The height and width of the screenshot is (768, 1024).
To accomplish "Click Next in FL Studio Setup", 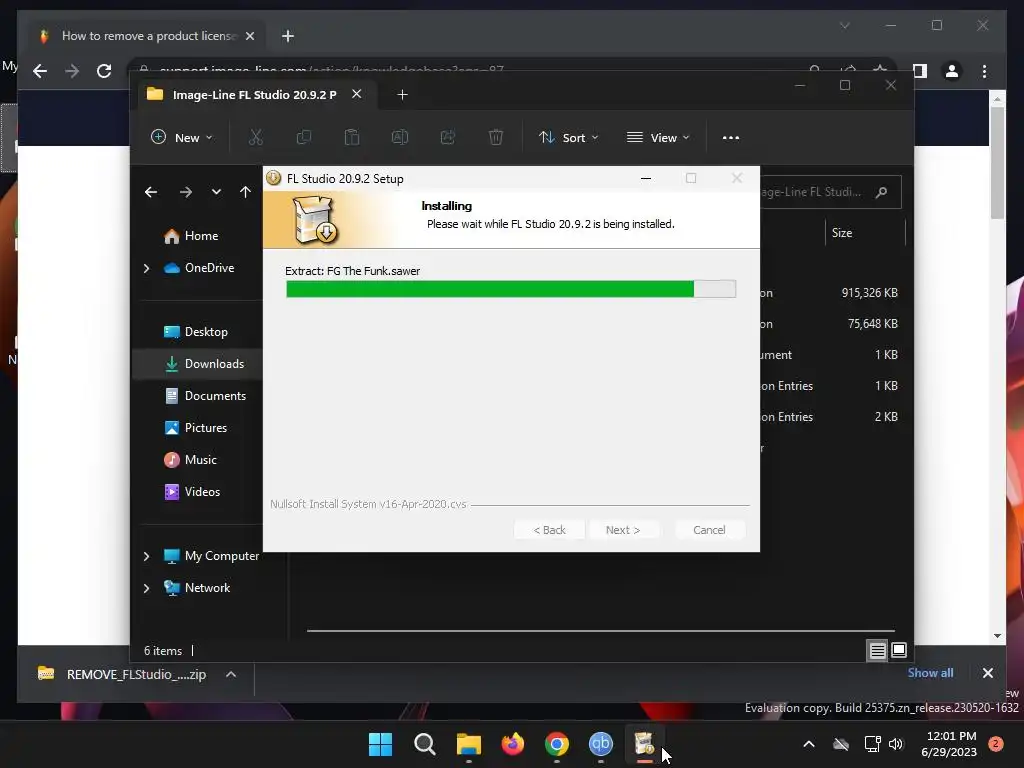I will click(623, 530).
